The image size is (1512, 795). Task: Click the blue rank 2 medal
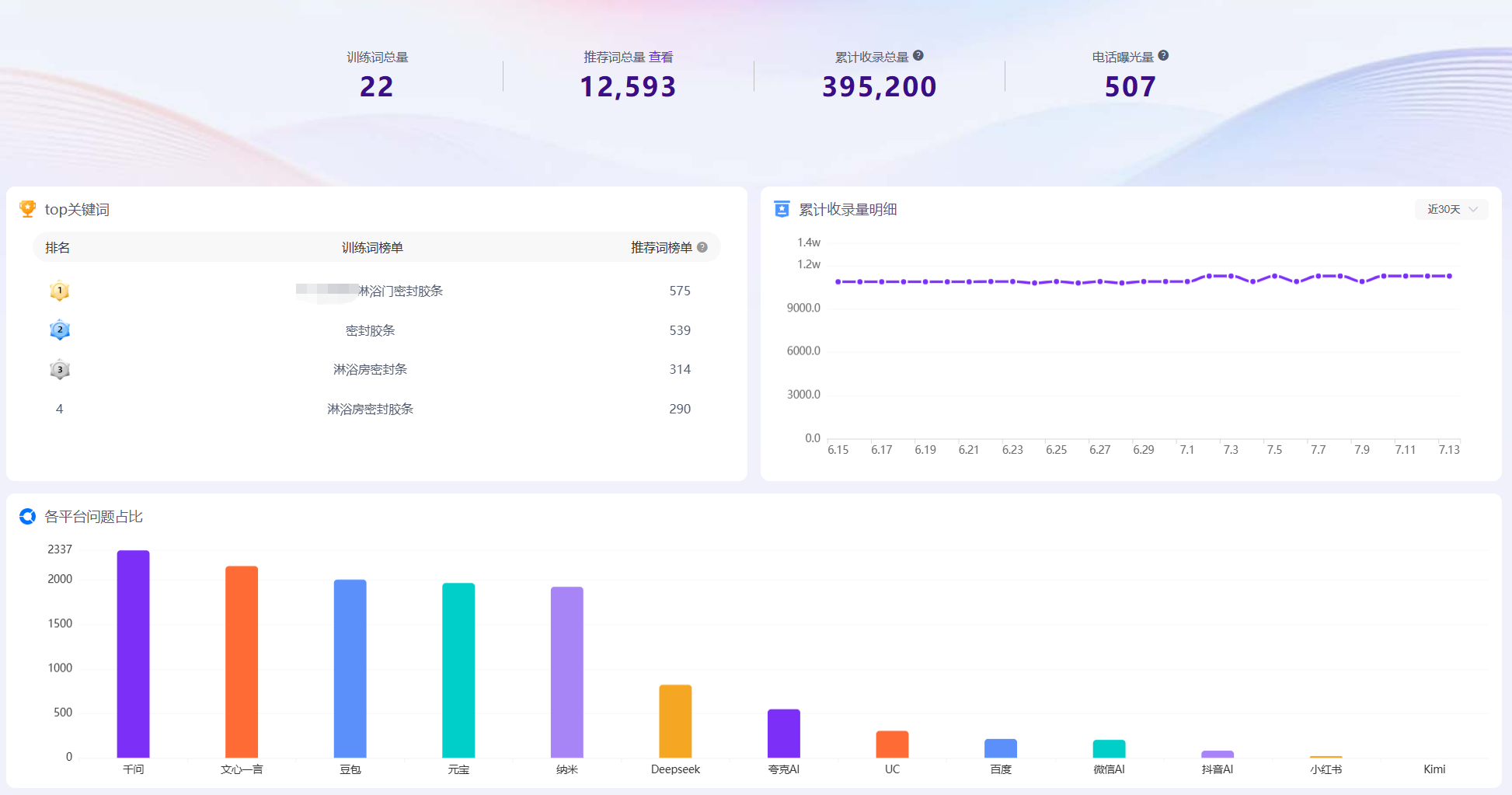(x=60, y=330)
